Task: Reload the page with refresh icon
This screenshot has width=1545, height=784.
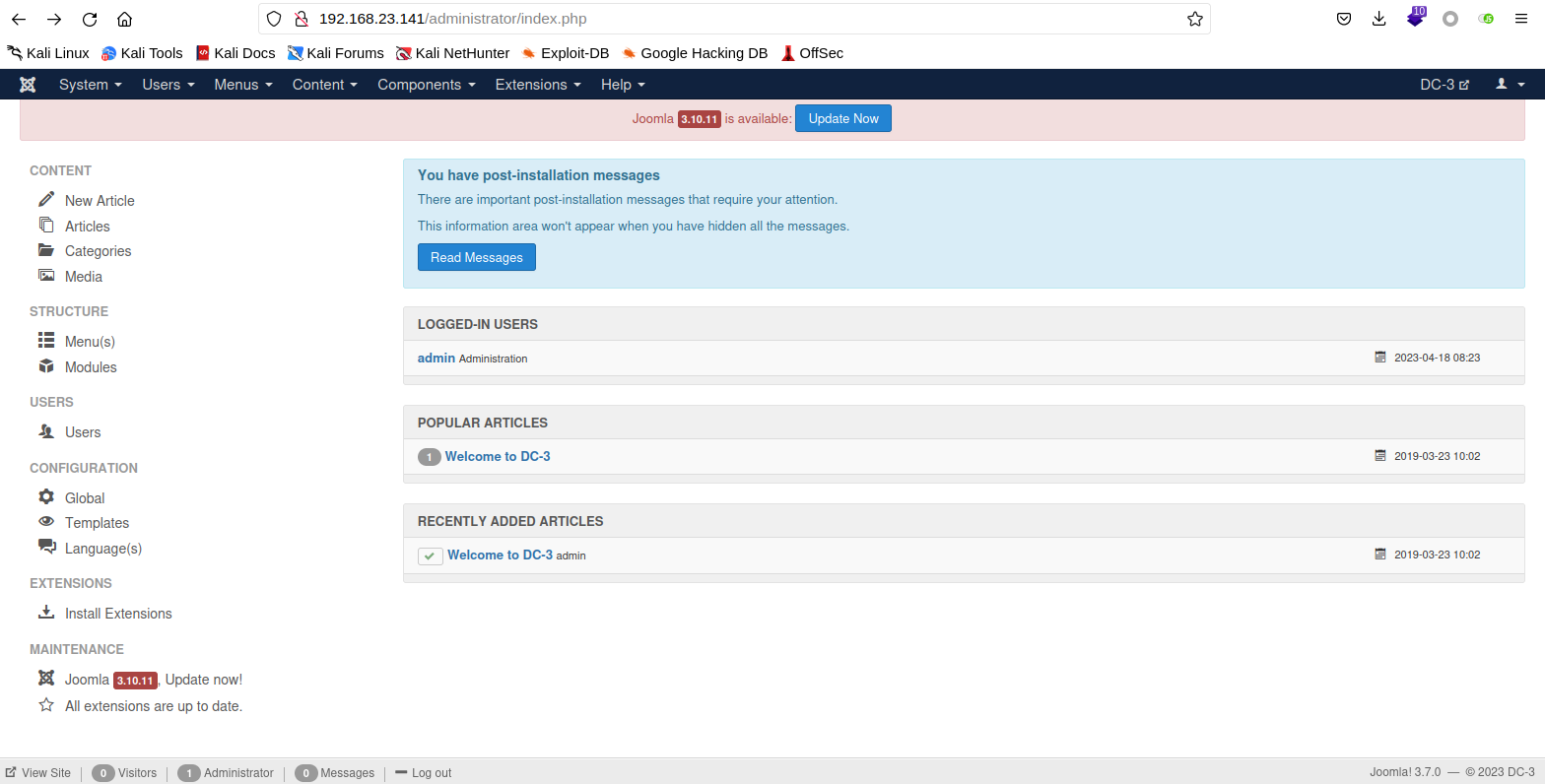Action: (90, 19)
